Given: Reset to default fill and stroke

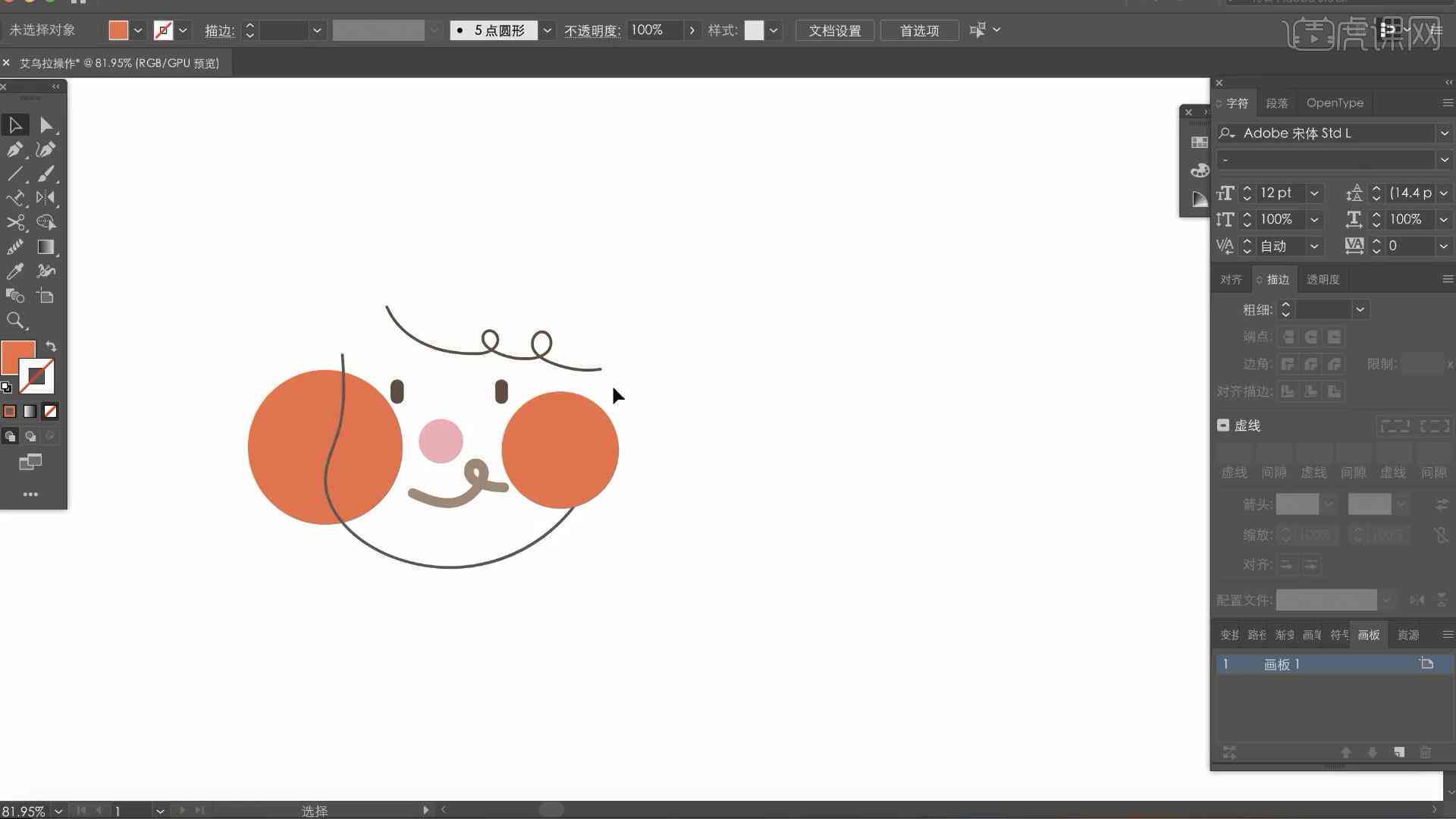Looking at the screenshot, I should coord(6,388).
